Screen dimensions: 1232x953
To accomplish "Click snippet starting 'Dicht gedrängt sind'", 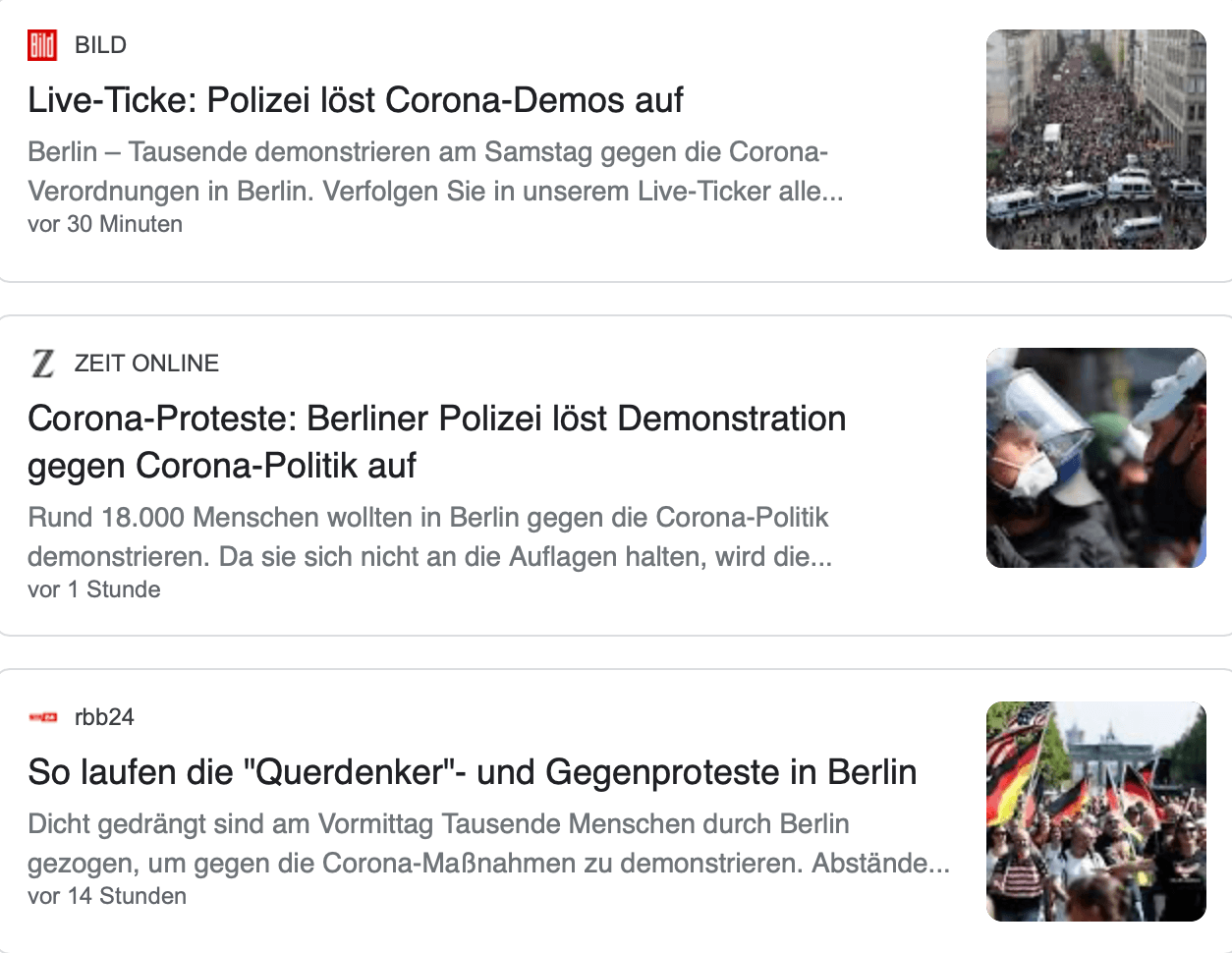I will (438, 824).
